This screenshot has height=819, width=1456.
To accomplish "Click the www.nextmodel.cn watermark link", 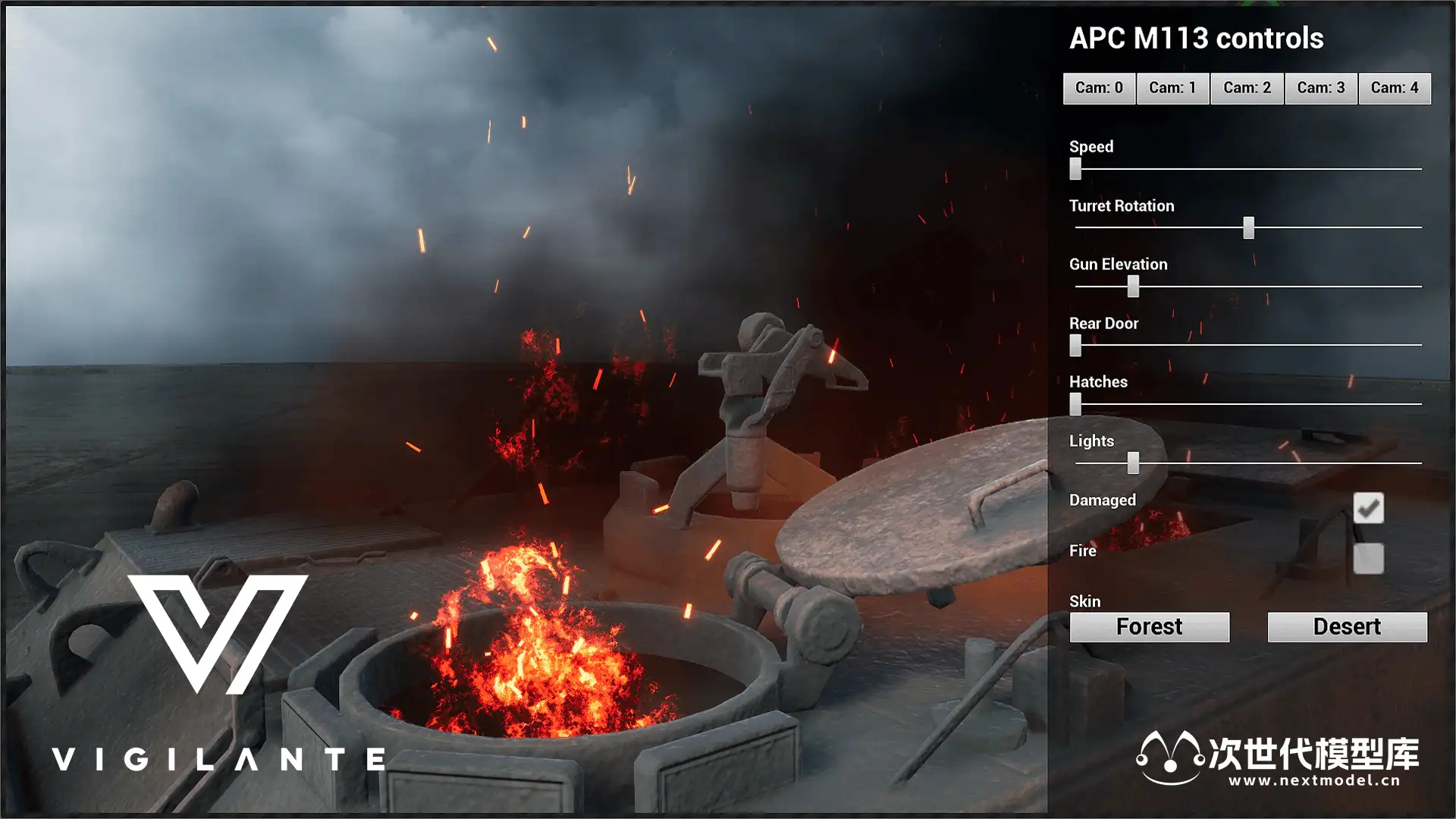I will (x=1314, y=780).
